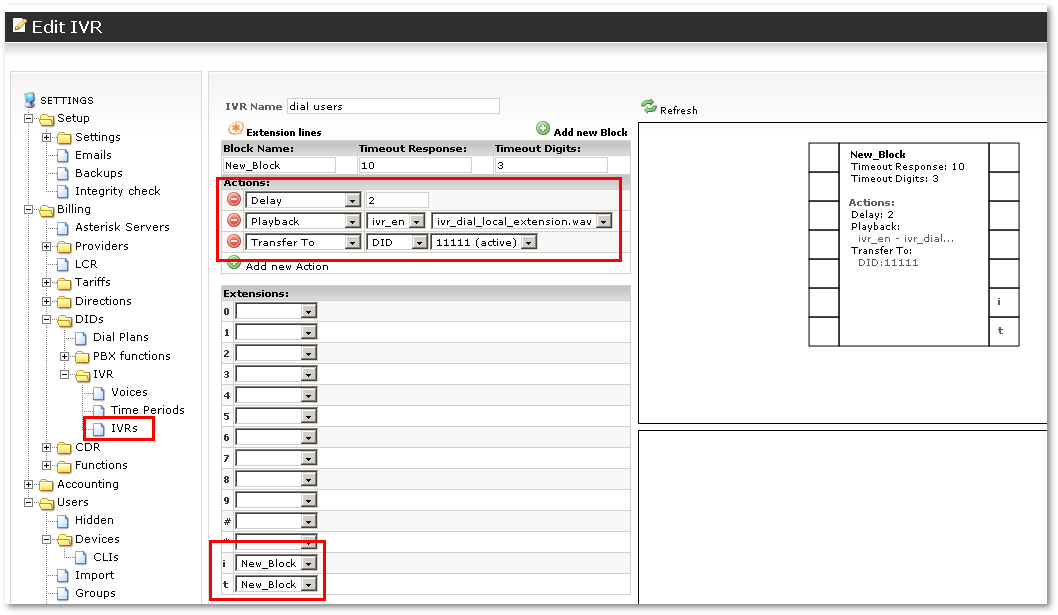Viewport: 1058px width, 615px height.
Task: Select Dial Plans in the sidebar
Action: tap(120, 338)
